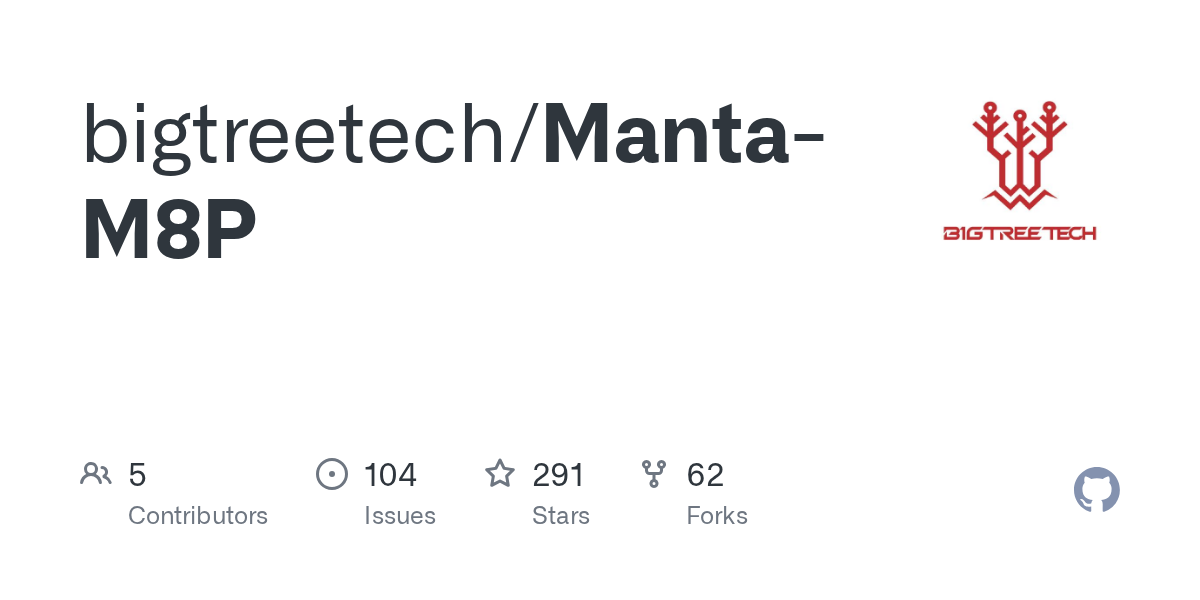Open the Issues label
1200x600 pixels.
(x=400, y=516)
